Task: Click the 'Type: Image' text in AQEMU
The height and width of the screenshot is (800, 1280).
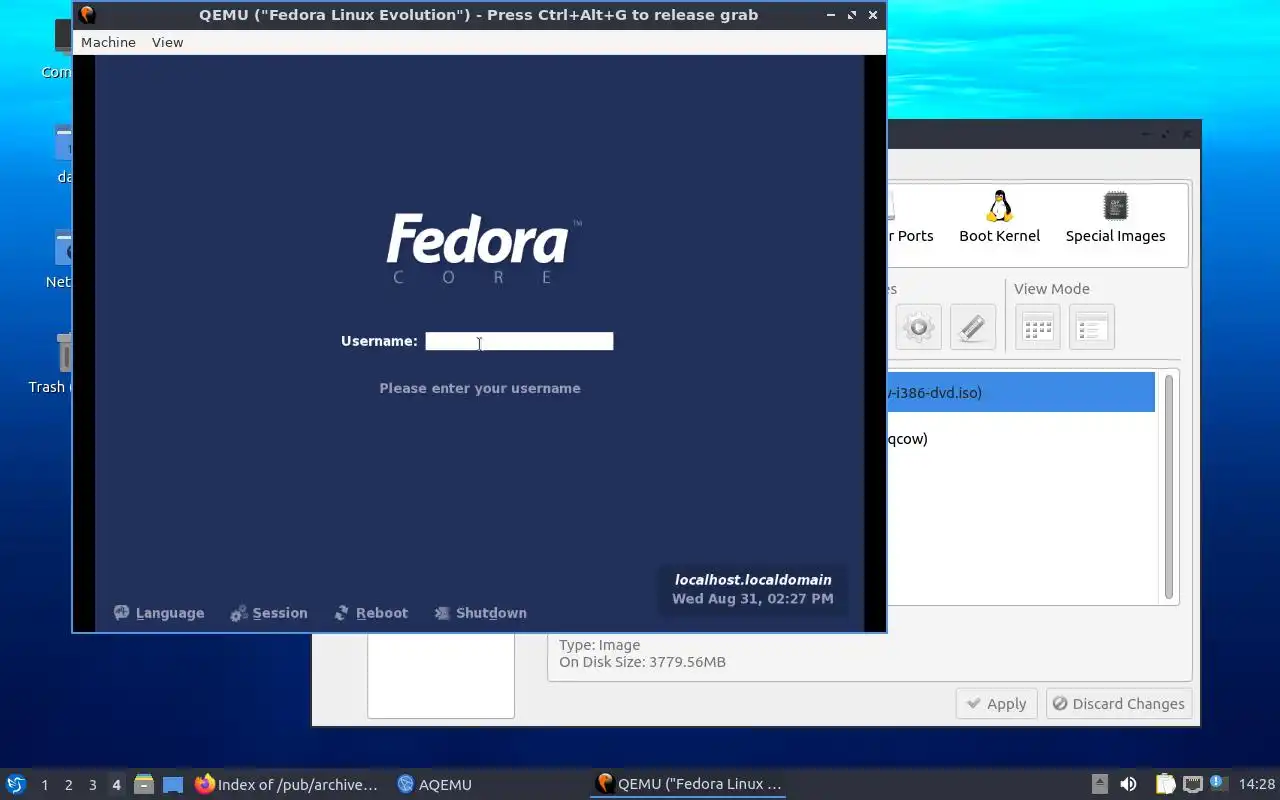Action: coord(600,645)
